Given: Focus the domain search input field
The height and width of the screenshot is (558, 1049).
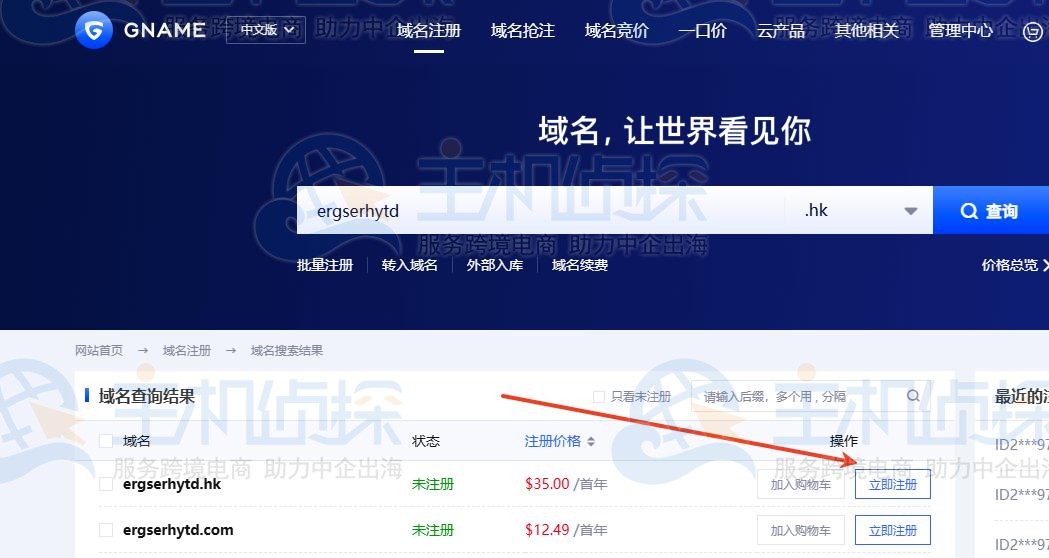Looking at the screenshot, I should [x=541, y=211].
